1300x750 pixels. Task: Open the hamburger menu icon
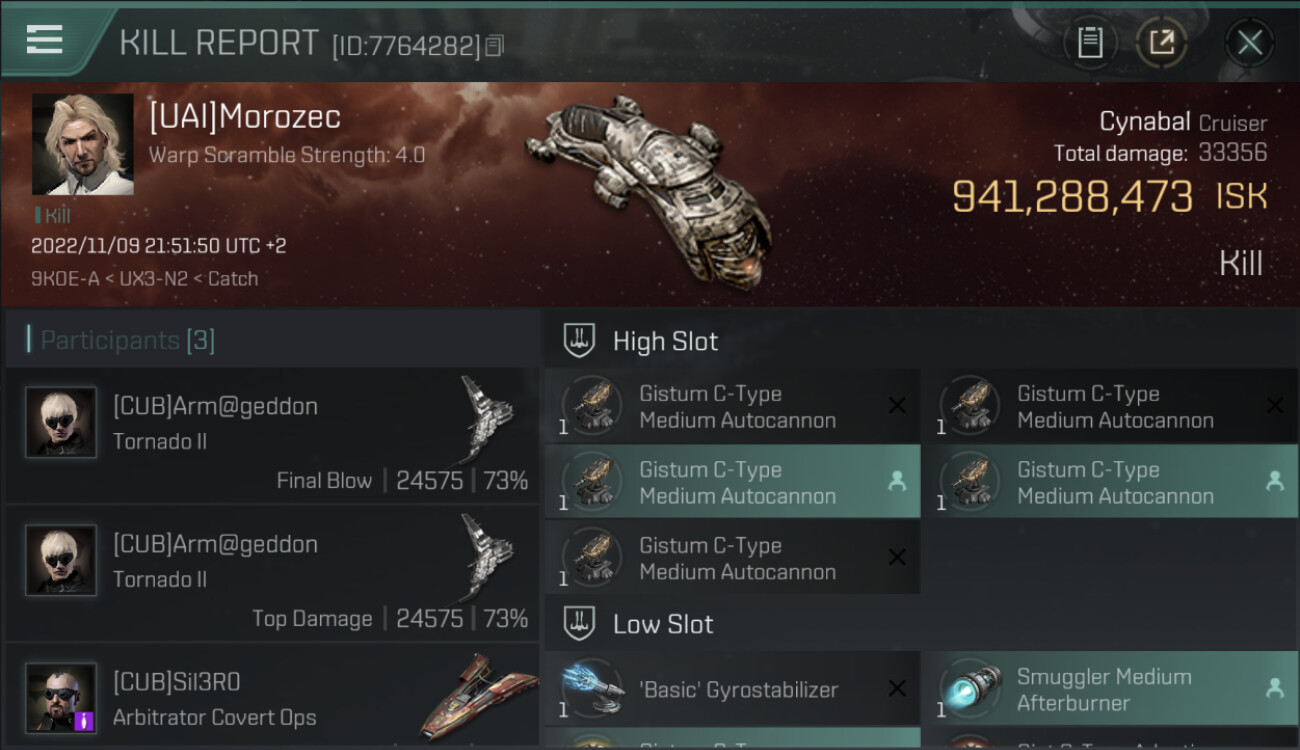tap(44, 40)
